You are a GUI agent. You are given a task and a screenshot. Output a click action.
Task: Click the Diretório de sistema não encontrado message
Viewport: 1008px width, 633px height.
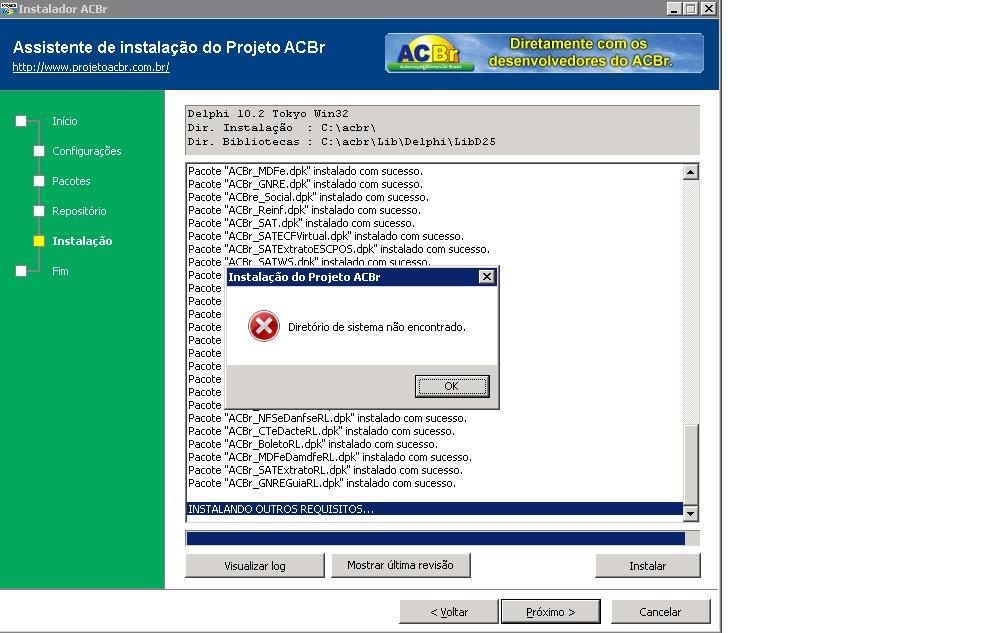coord(377,327)
